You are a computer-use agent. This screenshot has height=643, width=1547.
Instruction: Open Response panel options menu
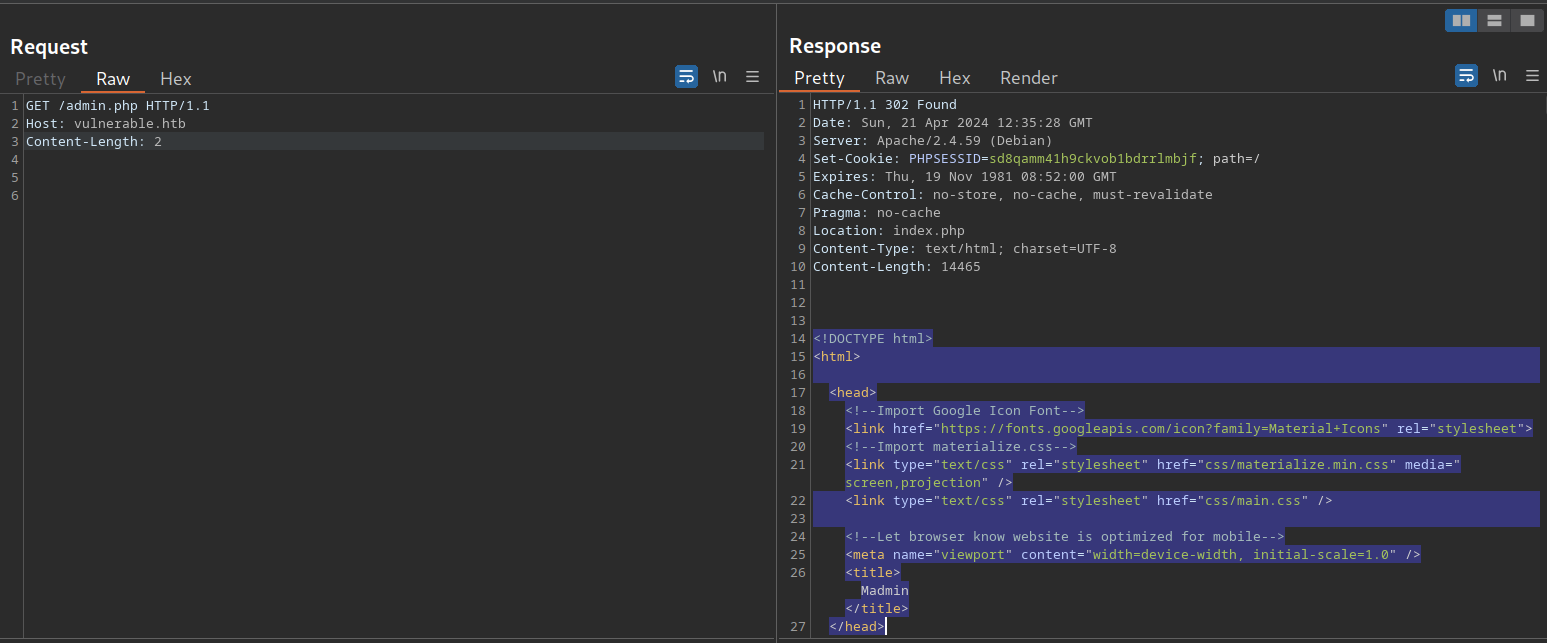coord(1532,76)
